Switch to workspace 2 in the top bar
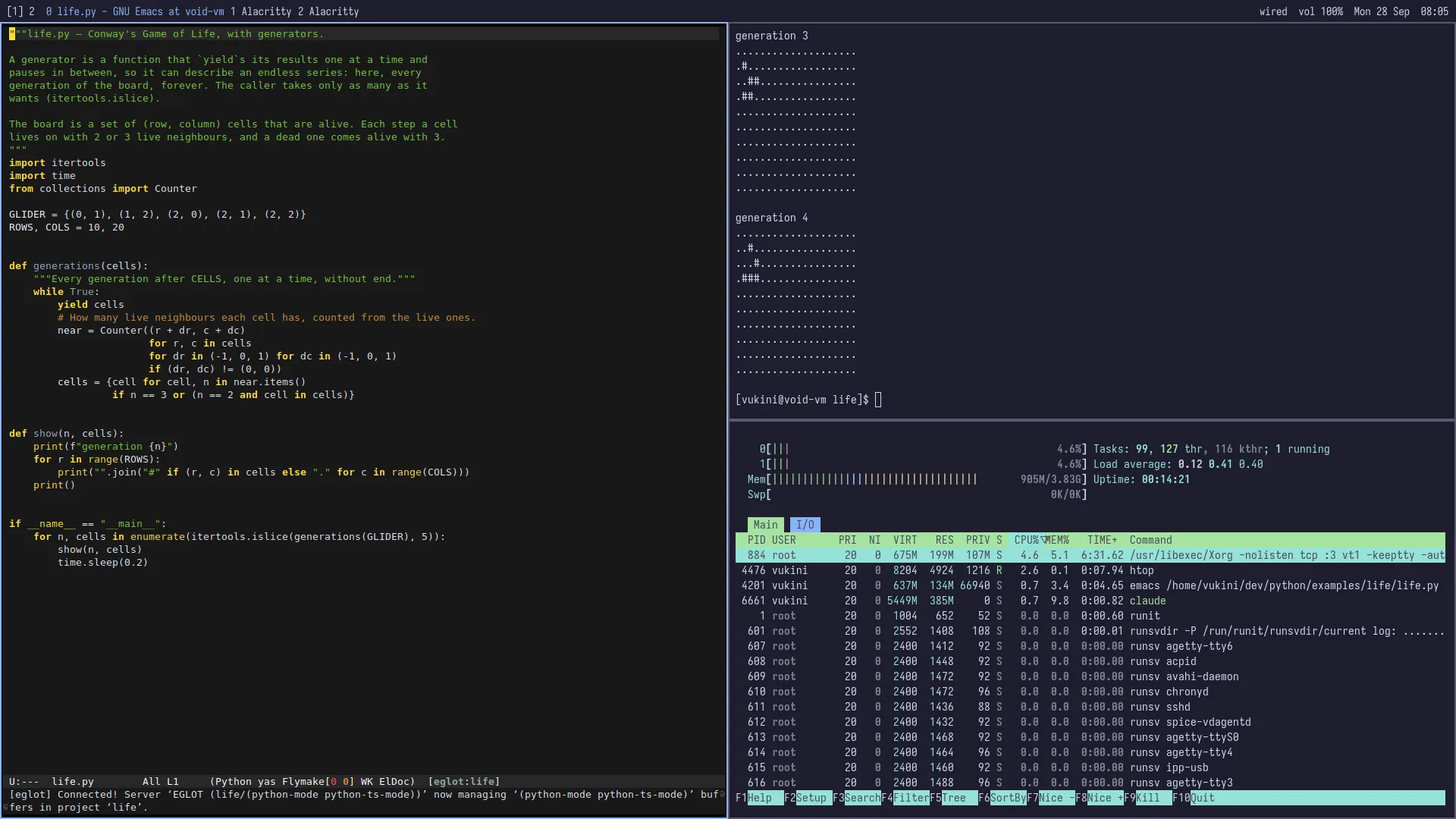This screenshot has width=1456, height=819. point(32,11)
